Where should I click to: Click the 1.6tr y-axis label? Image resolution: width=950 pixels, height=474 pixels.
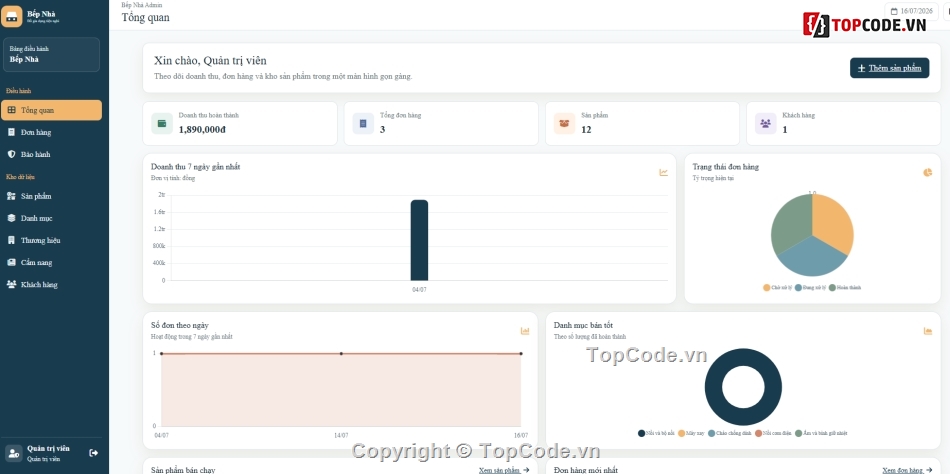tap(159, 212)
